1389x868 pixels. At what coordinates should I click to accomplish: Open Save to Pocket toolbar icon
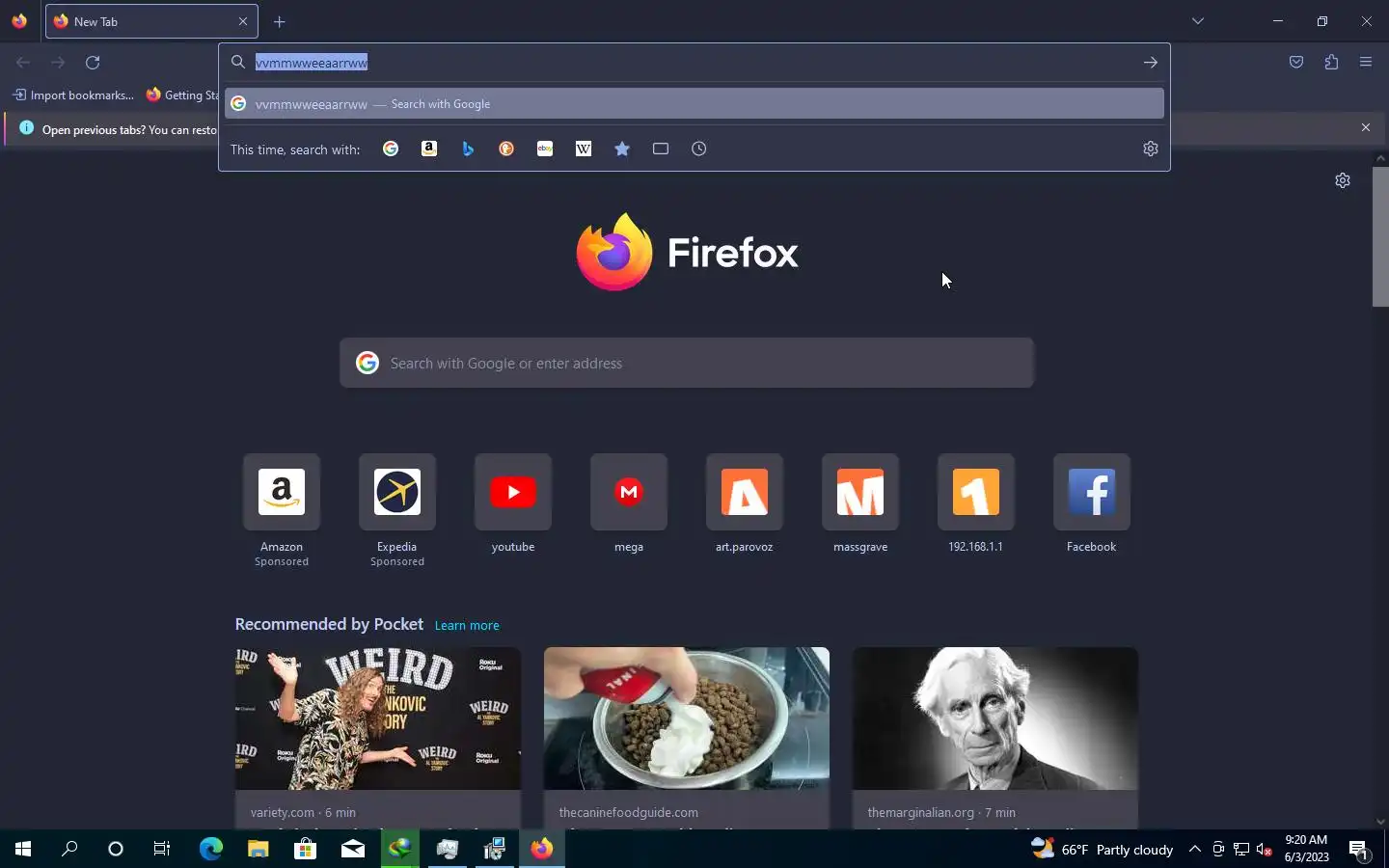(x=1296, y=63)
